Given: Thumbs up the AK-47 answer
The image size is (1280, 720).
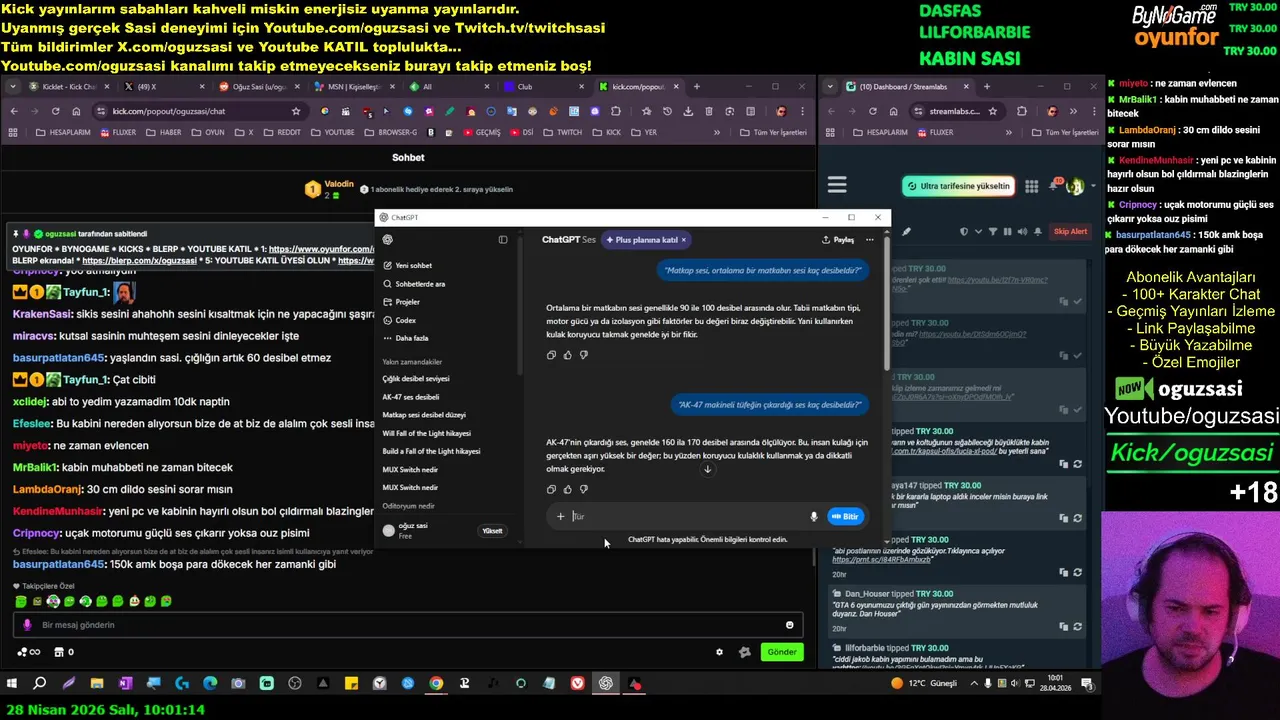Looking at the screenshot, I should click(x=567, y=489).
